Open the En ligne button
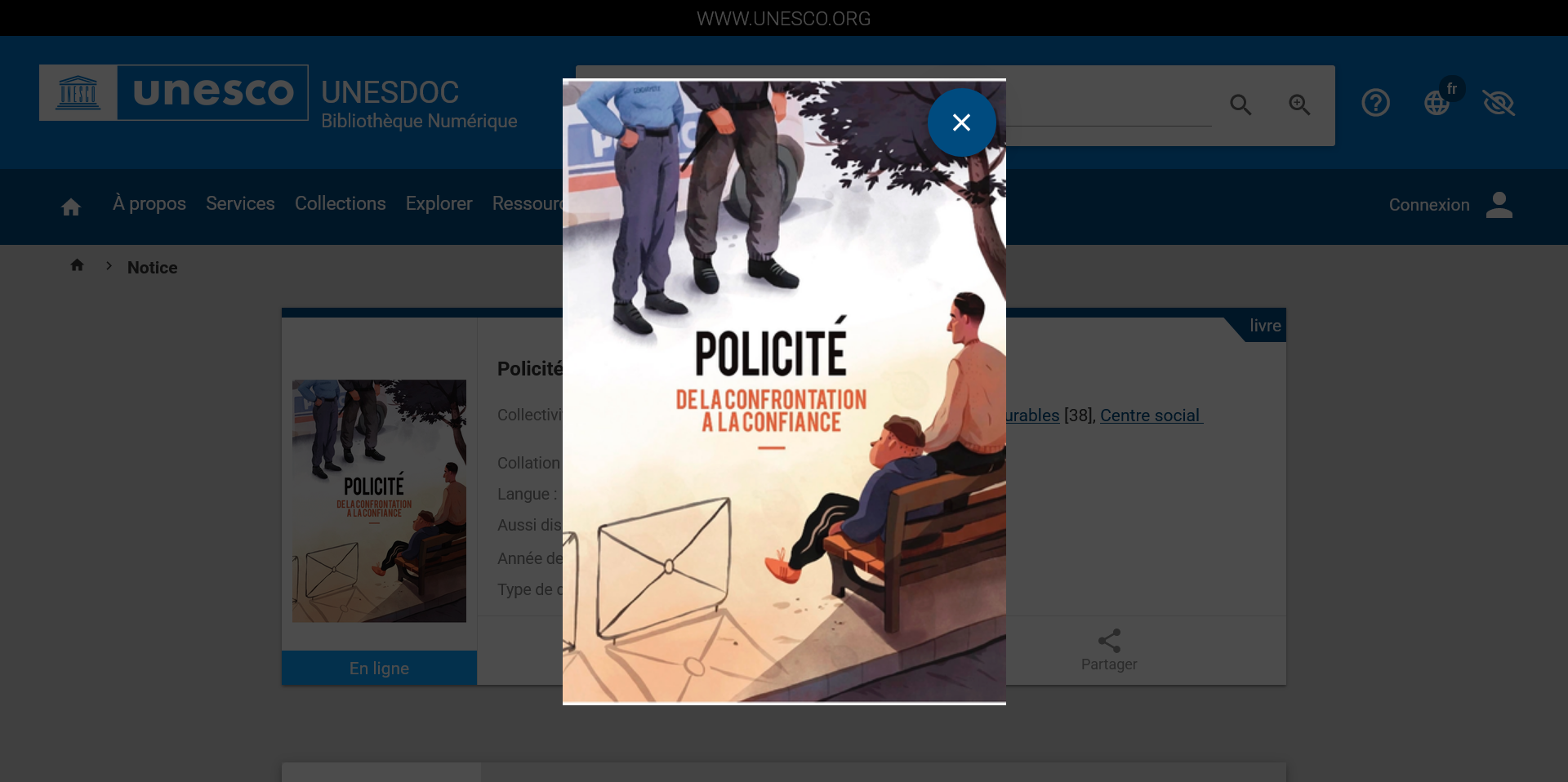 380,668
